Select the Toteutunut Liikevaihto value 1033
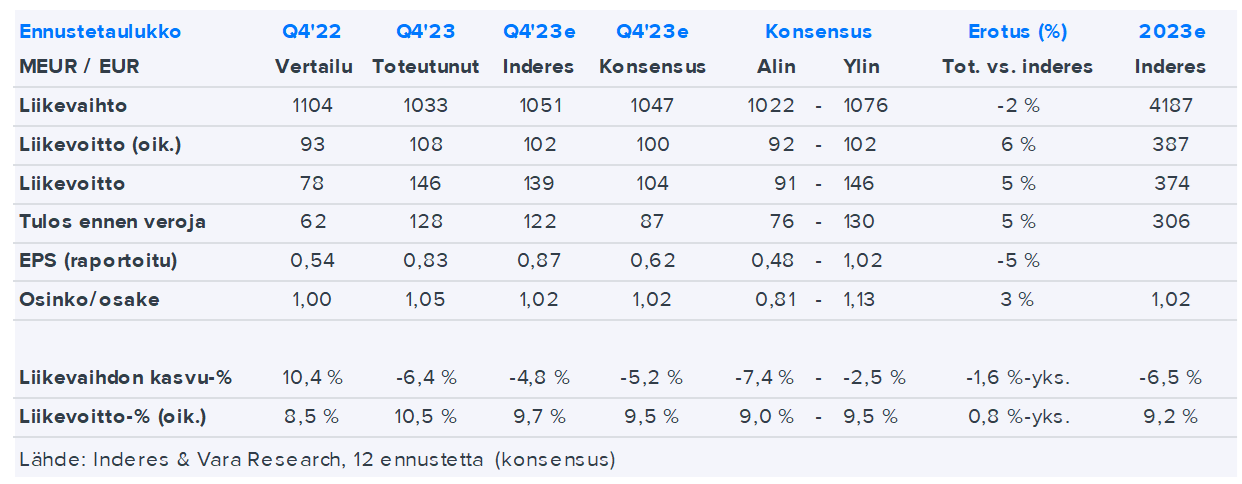 point(425,106)
